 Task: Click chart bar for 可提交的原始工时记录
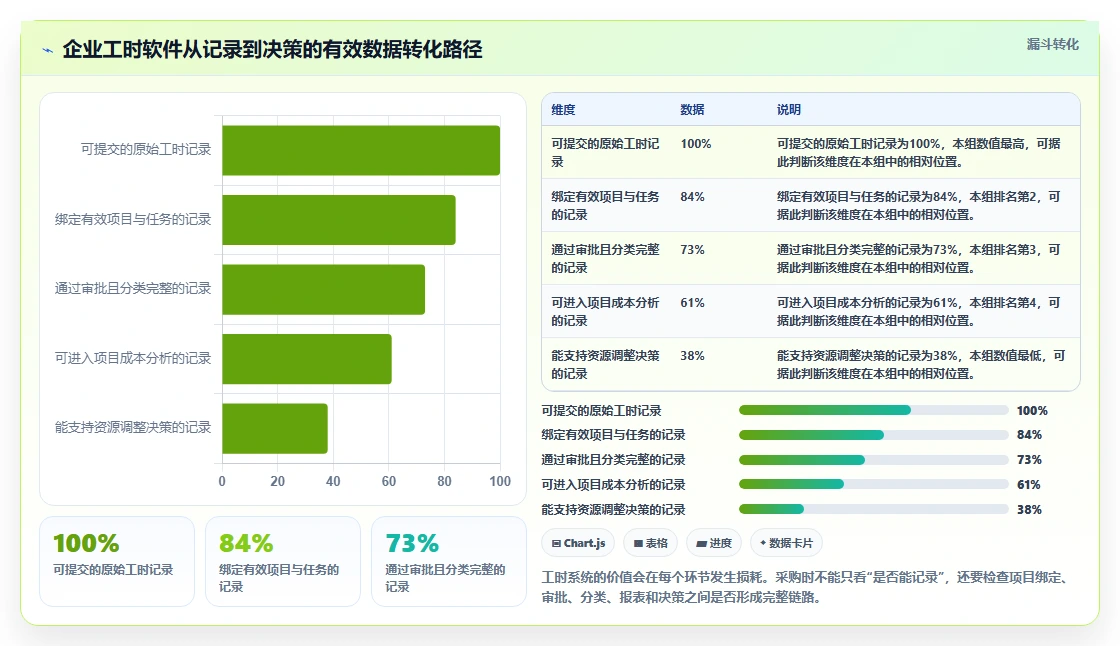pyautogui.click(x=361, y=150)
